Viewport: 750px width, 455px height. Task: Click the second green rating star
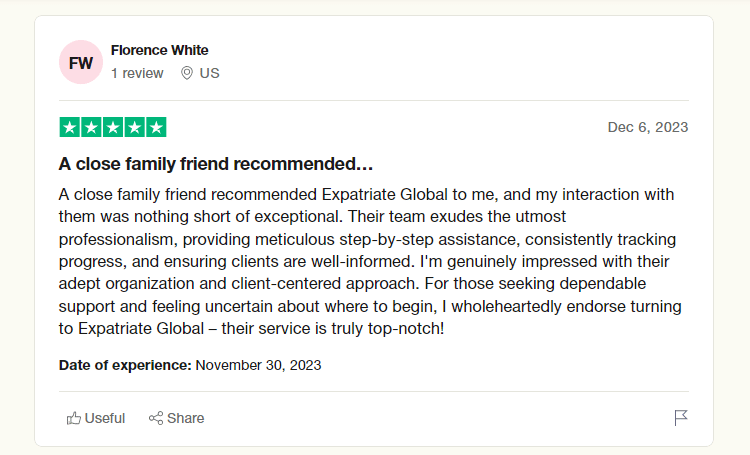click(x=91, y=127)
